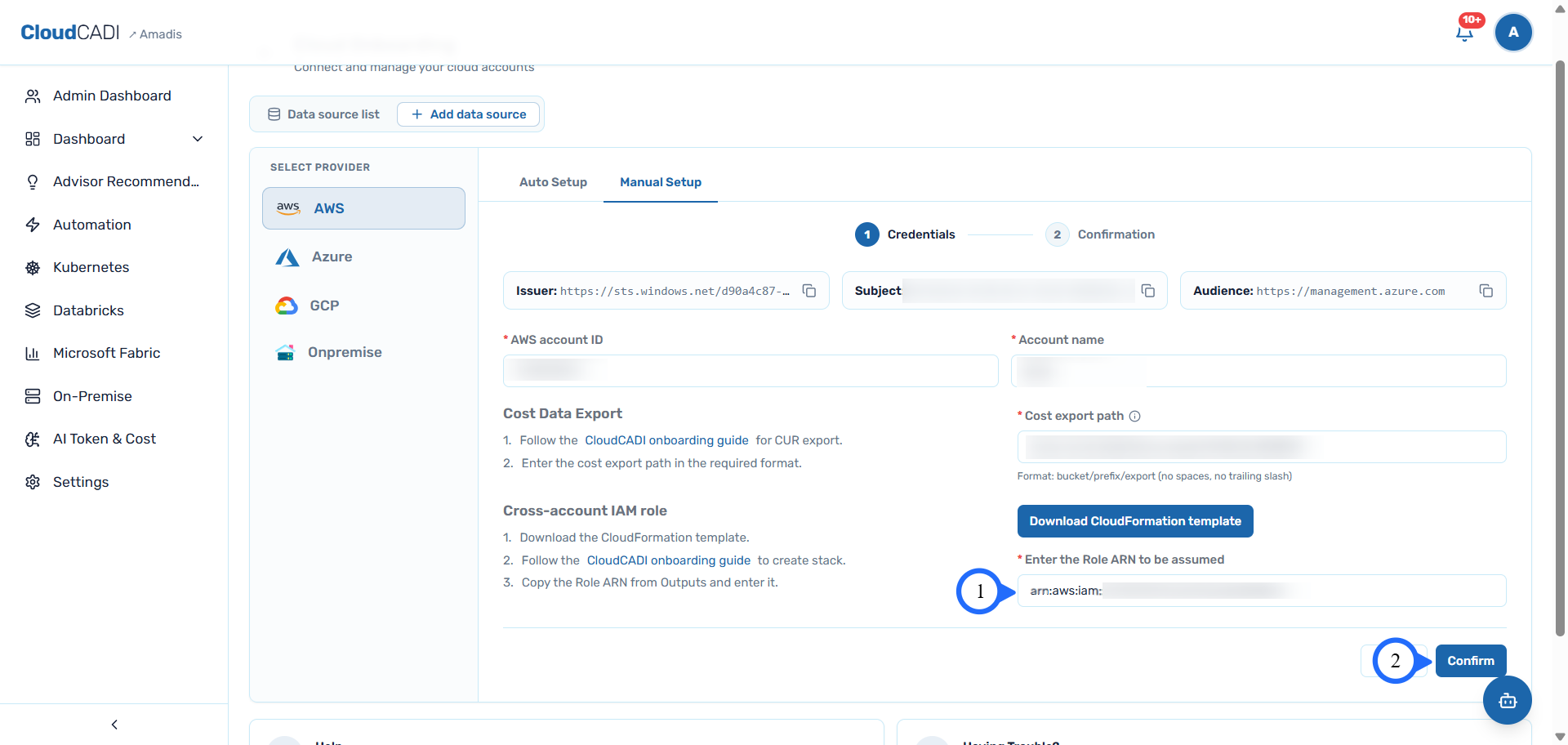This screenshot has width=1568, height=745.
Task: Select Onpremise provider
Action: click(363, 352)
